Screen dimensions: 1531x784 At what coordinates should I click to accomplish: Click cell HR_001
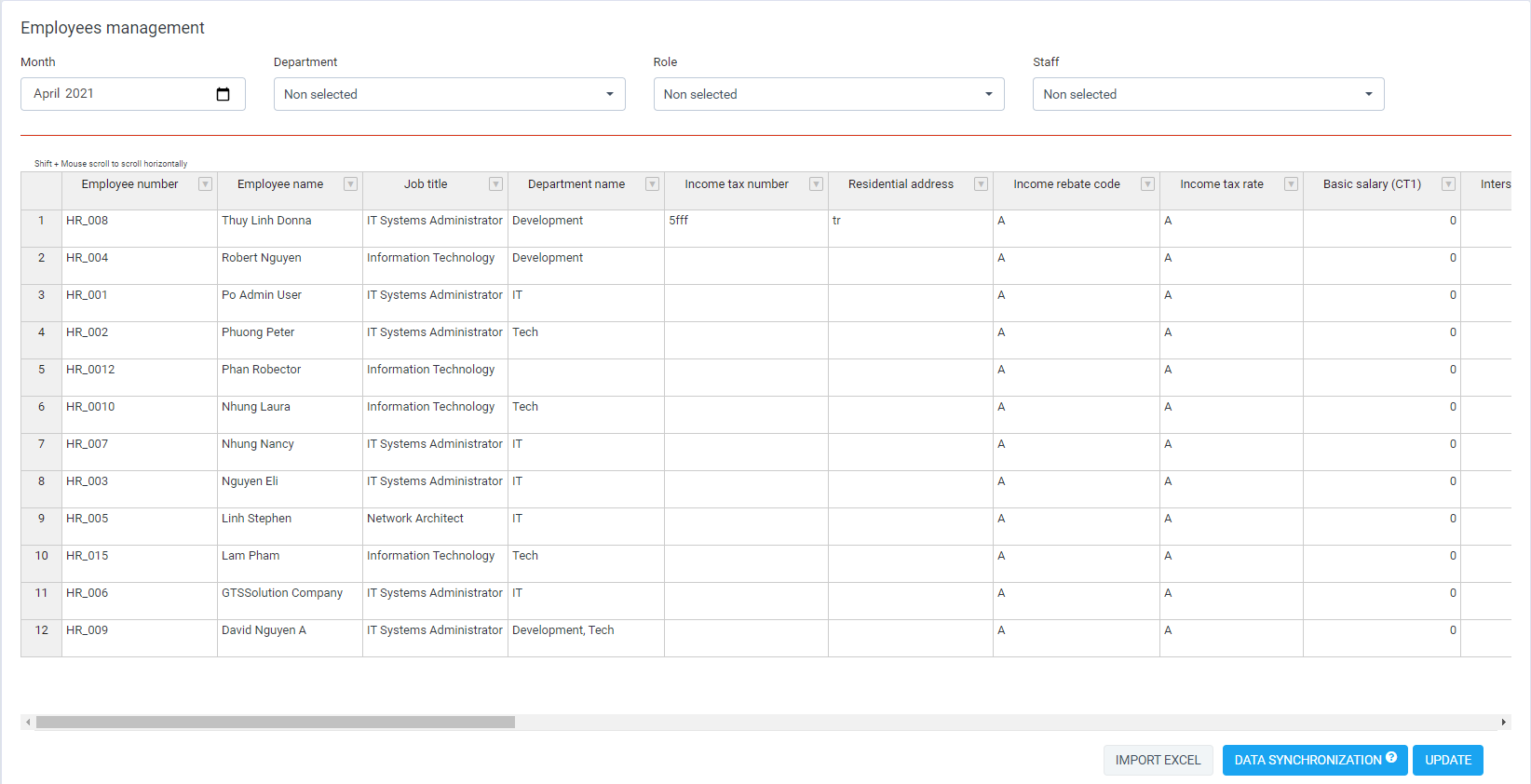140,303
